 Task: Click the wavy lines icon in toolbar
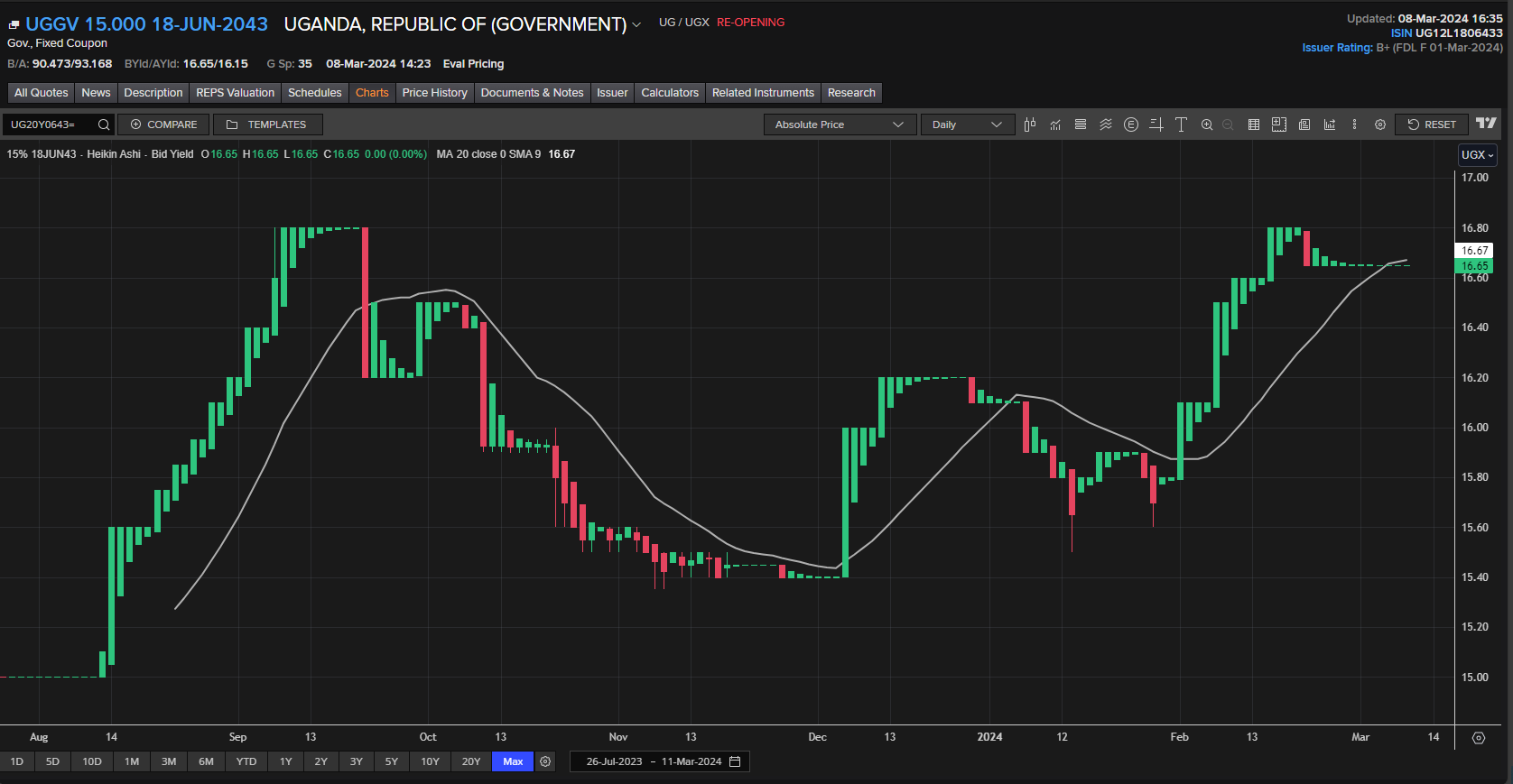pyautogui.click(x=1106, y=125)
